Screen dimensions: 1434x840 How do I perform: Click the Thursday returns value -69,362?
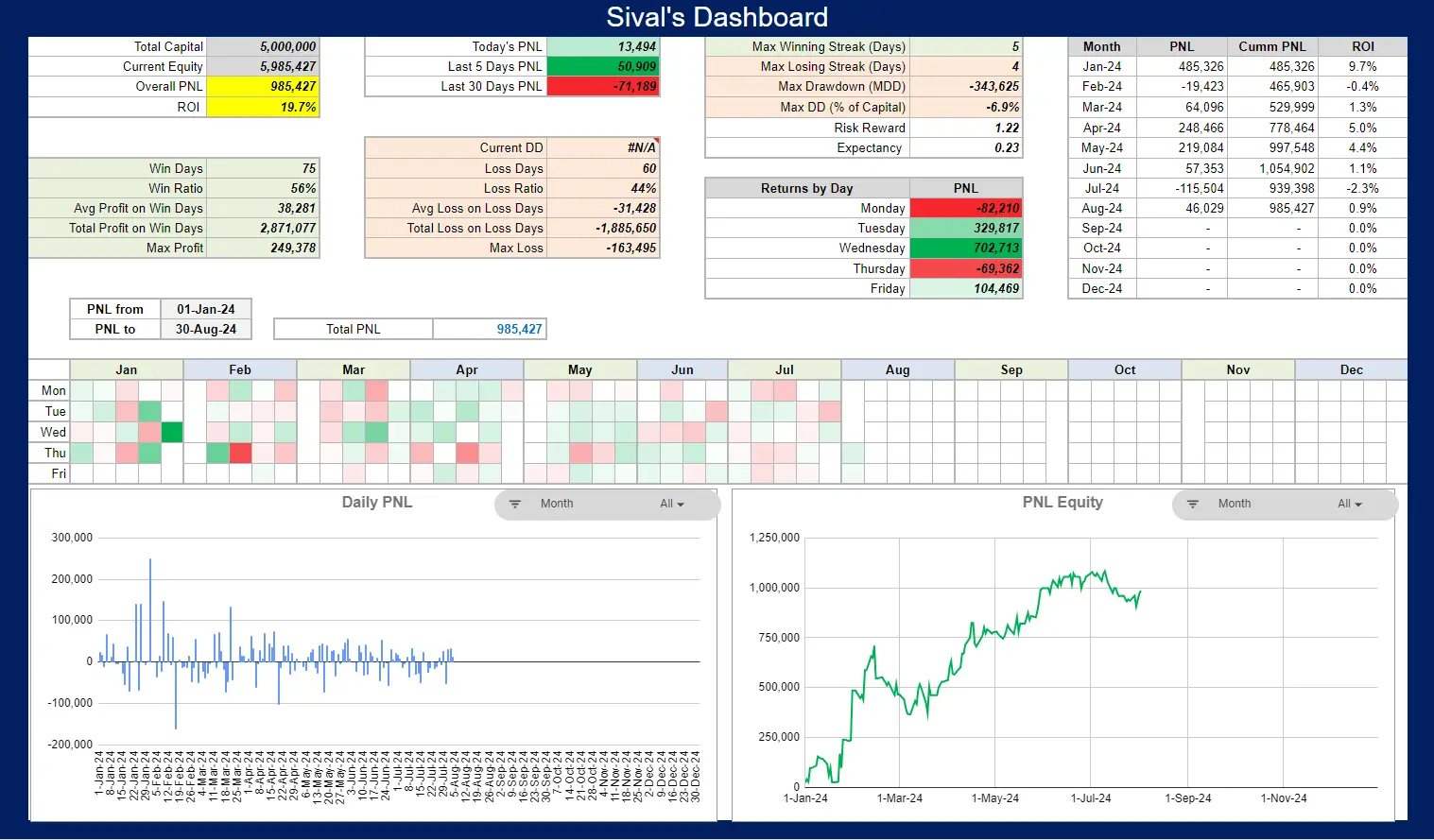tap(966, 268)
